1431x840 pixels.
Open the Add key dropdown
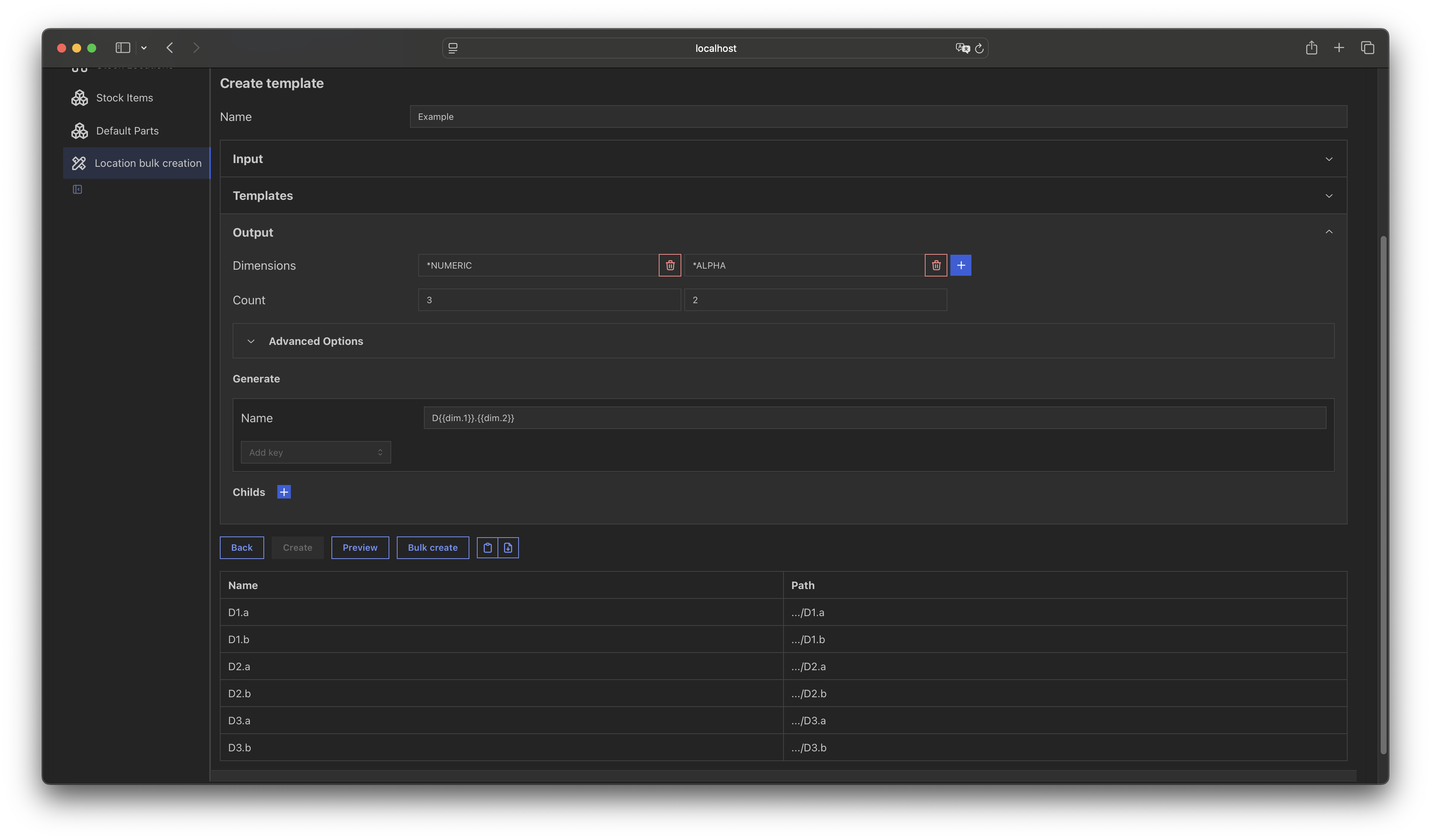tap(316, 452)
